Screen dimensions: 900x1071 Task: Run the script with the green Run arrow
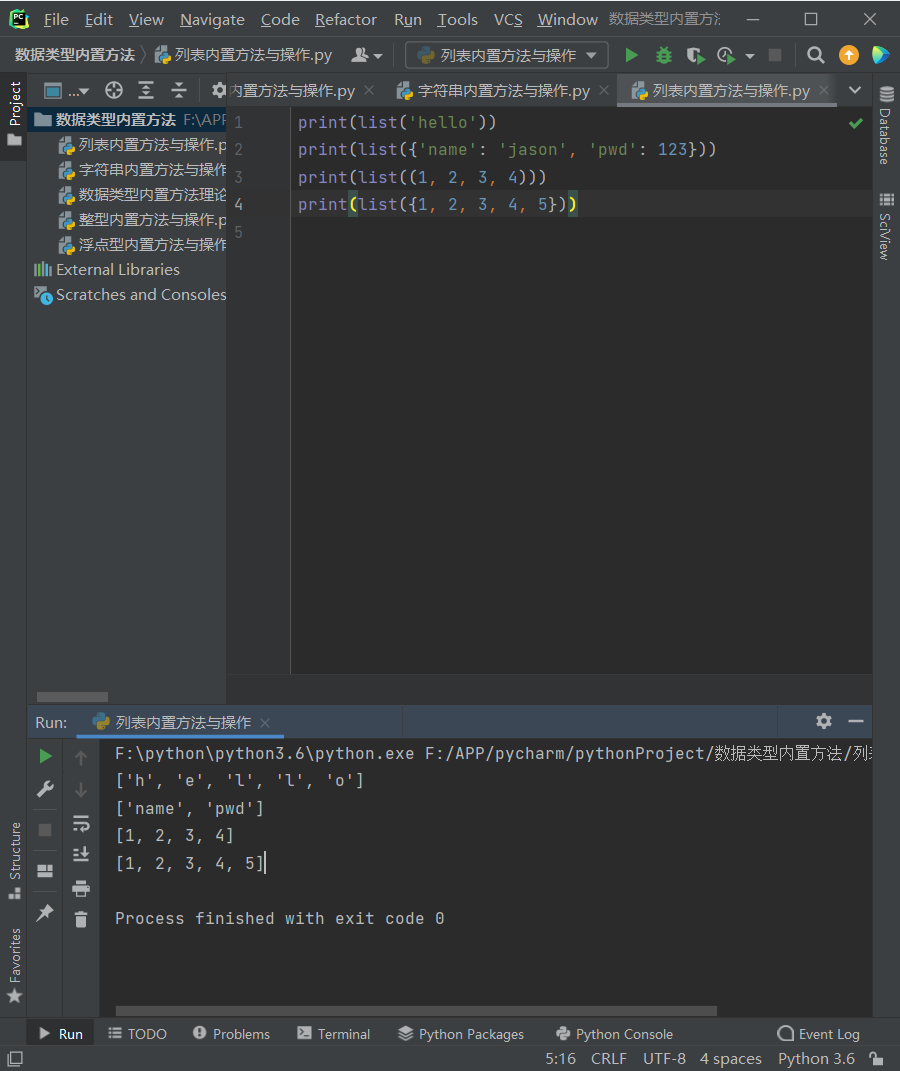pos(632,55)
